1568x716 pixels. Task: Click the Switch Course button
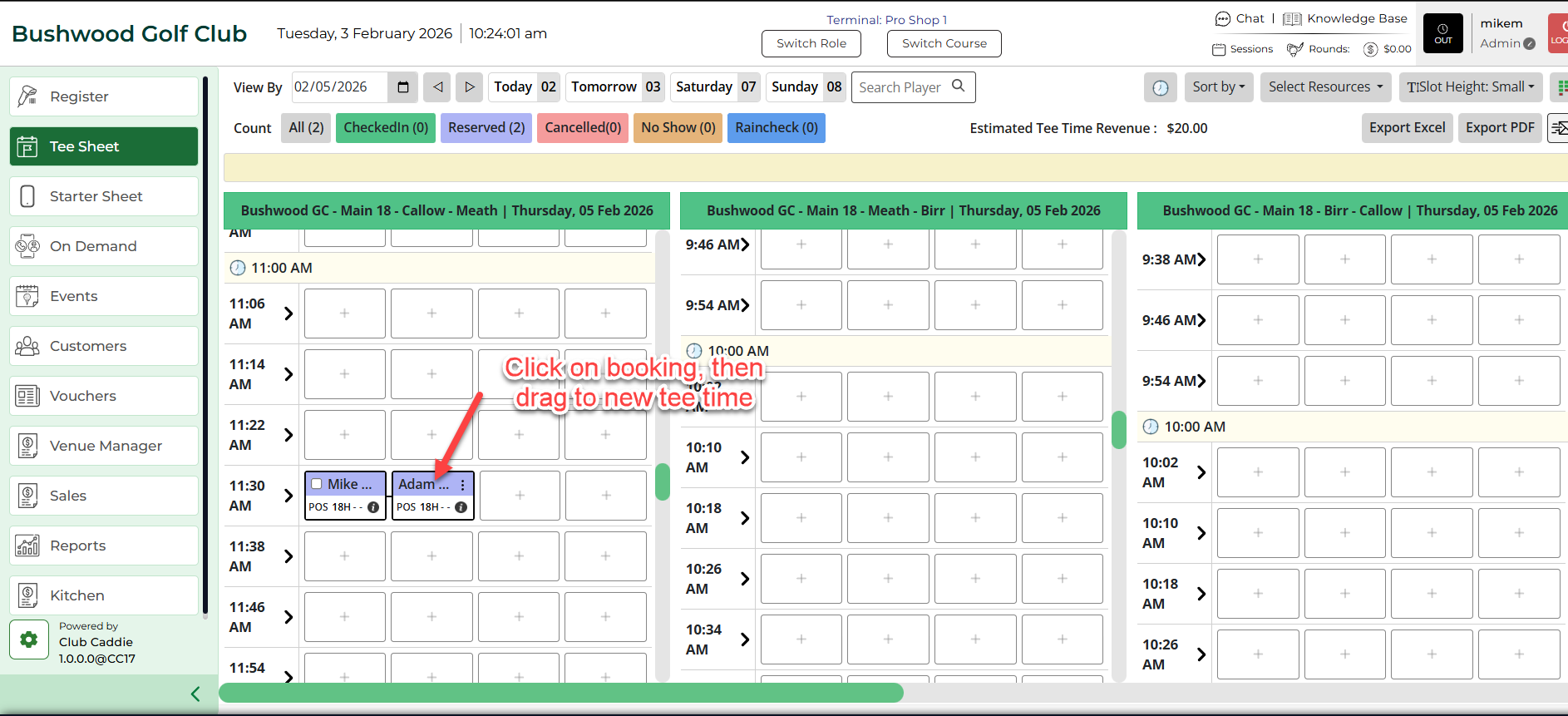tap(944, 43)
